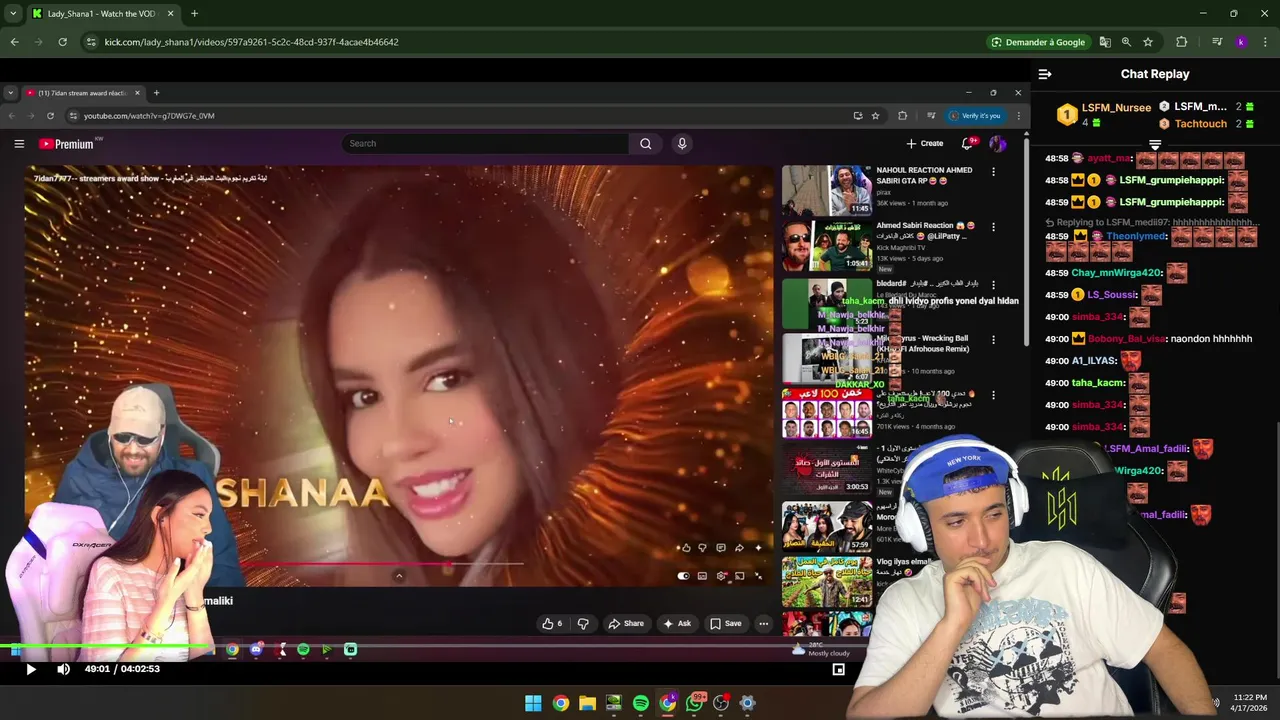Like the YouTube video
The height and width of the screenshot is (720, 1280).
click(x=552, y=623)
